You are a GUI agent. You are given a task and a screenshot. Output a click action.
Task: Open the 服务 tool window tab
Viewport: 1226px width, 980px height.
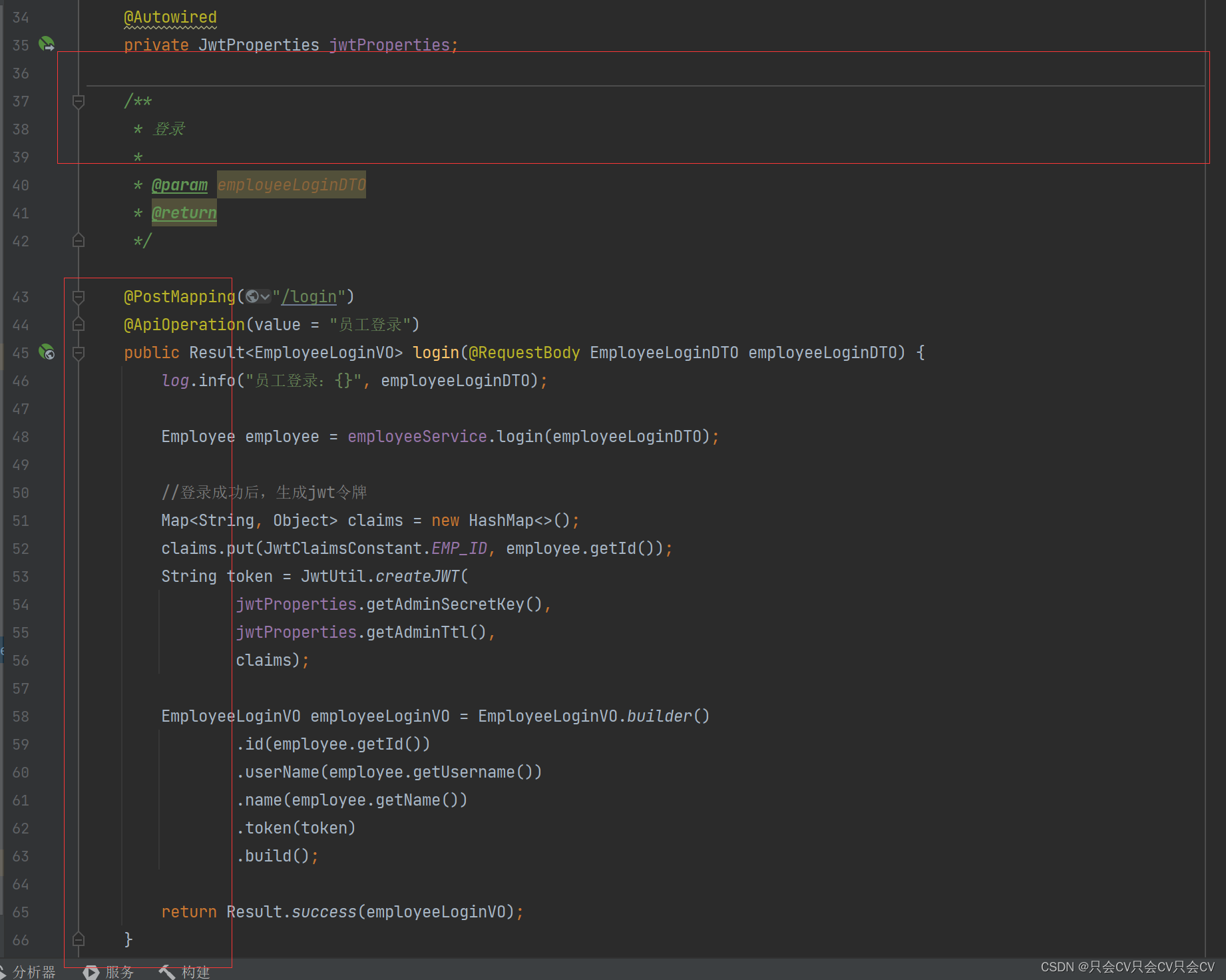coord(109,972)
